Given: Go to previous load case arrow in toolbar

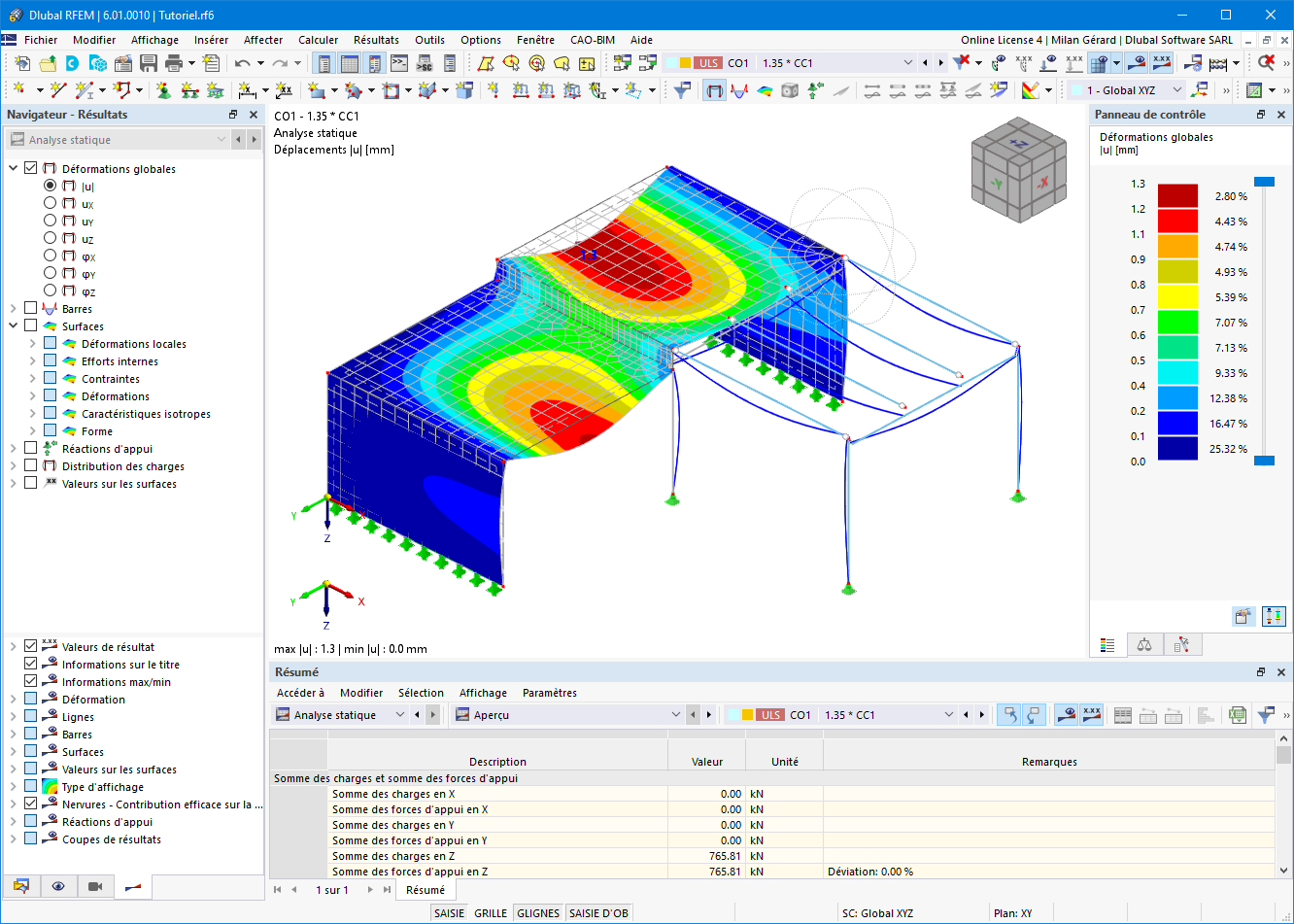Looking at the screenshot, I should [x=925, y=63].
